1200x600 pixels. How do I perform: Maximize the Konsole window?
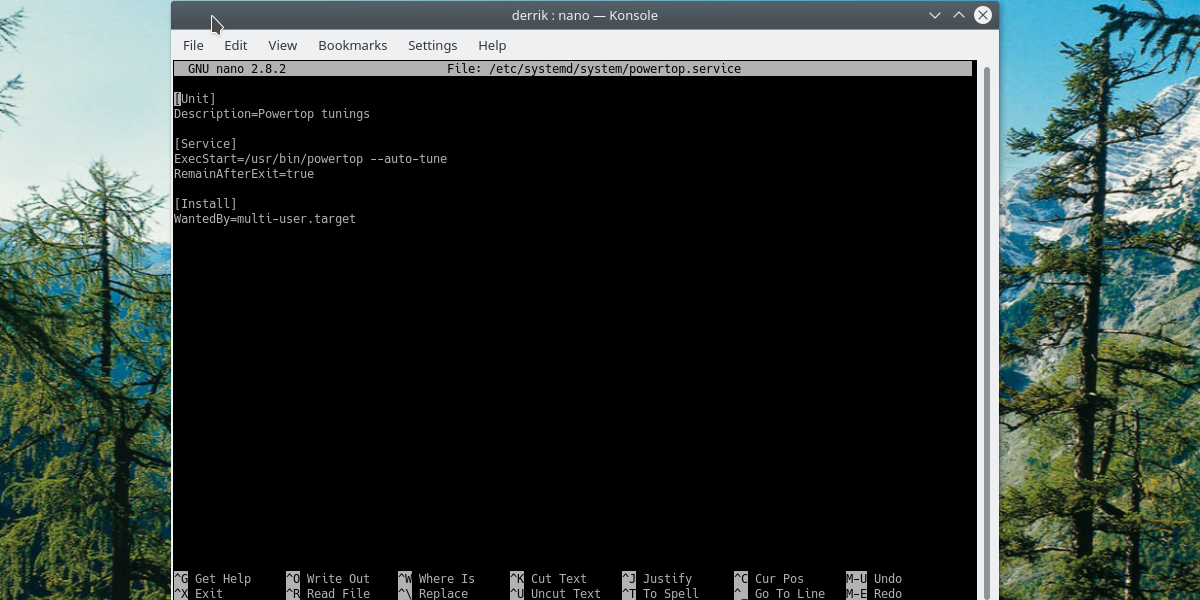coord(959,15)
